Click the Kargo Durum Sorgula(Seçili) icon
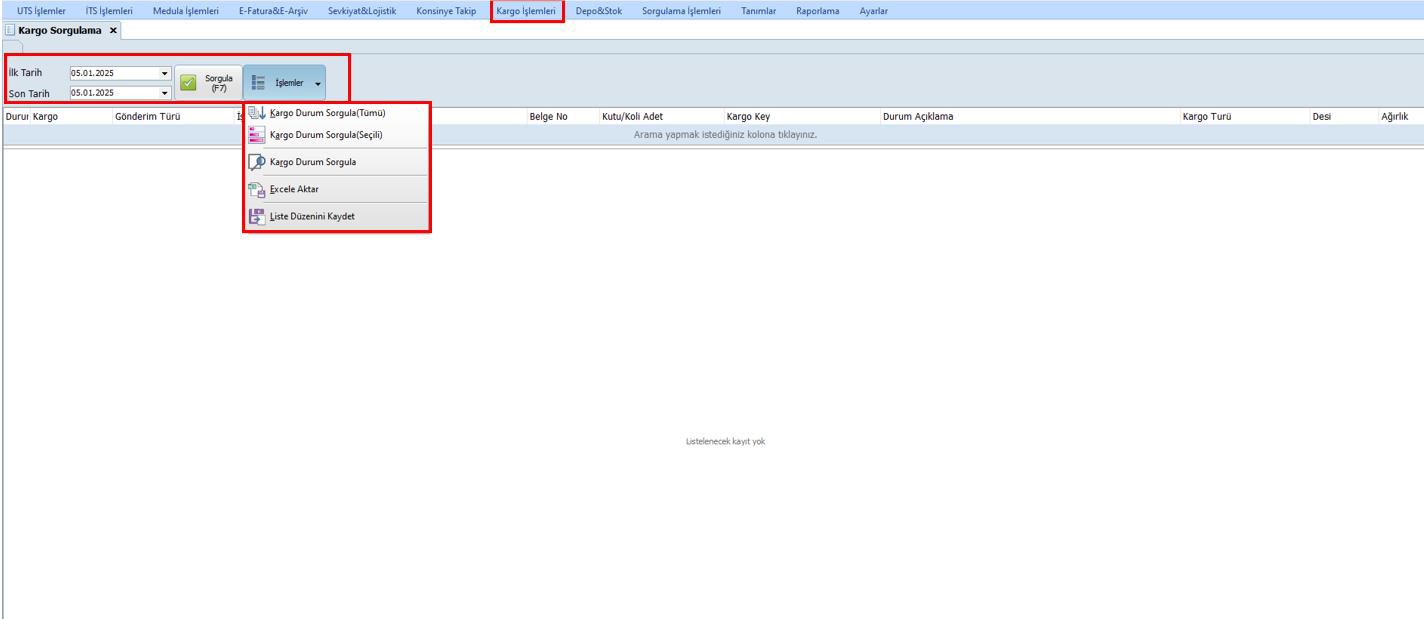Screen dimensions: 1424x619 point(256,135)
